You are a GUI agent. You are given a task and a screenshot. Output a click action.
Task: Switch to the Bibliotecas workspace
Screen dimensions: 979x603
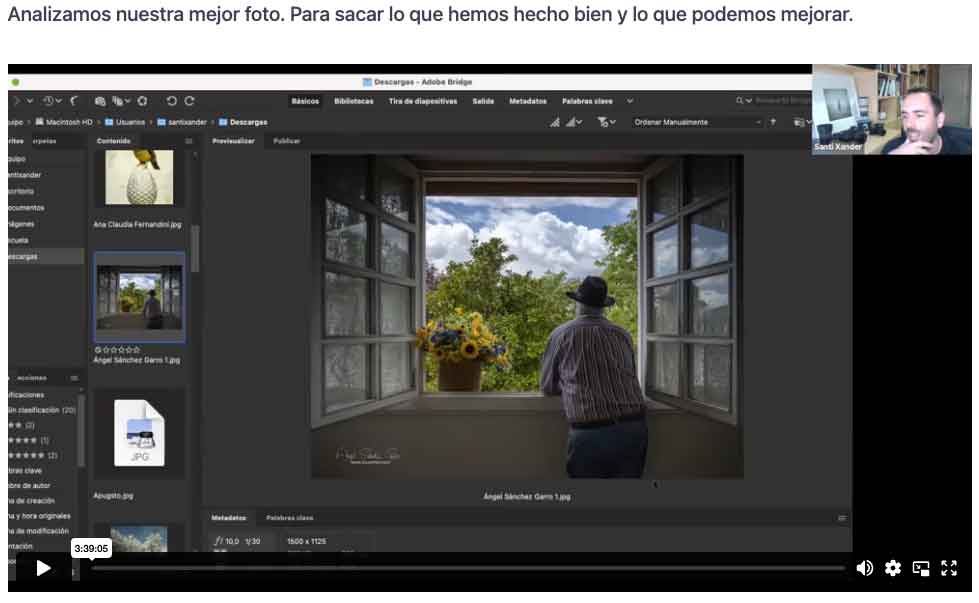click(353, 101)
